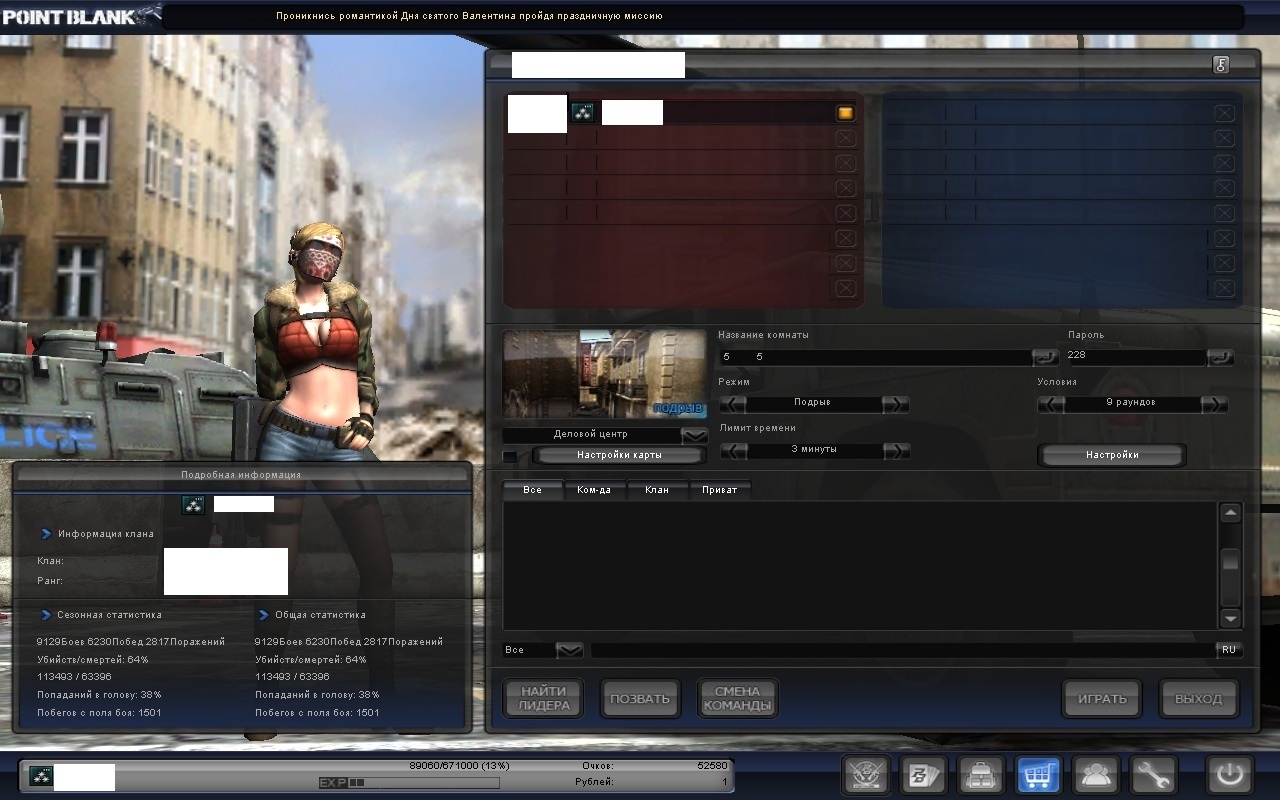Tick checkbox left of Настройки карты

coord(510,457)
